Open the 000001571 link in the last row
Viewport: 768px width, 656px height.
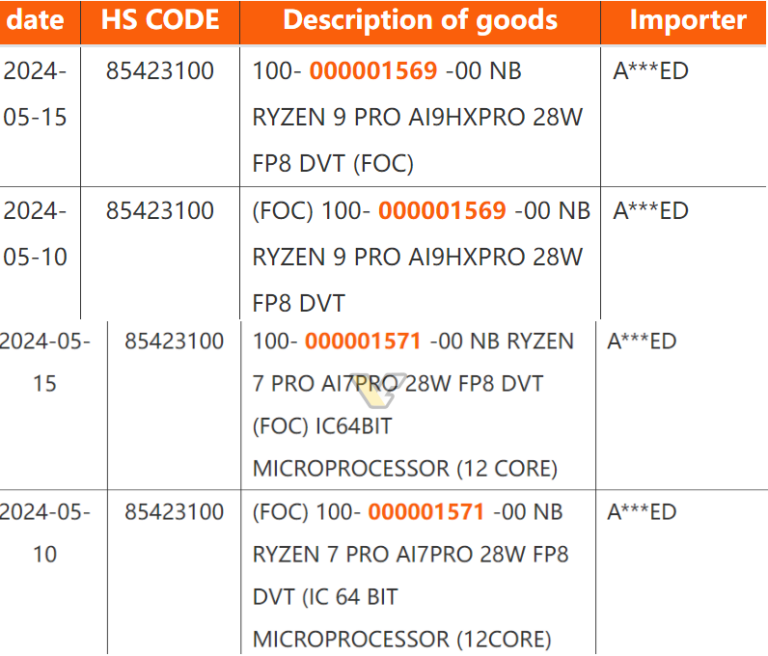[426, 512]
